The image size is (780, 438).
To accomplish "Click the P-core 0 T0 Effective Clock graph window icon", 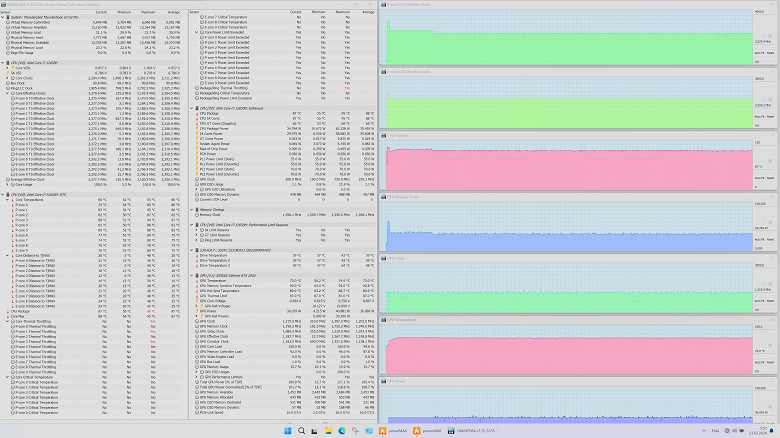I will [384, 4].
